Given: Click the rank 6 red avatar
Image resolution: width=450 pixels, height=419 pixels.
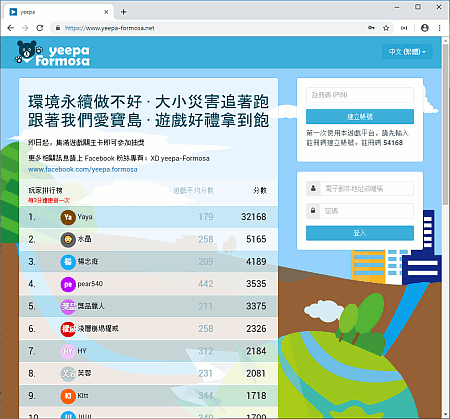Looking at the screenshot, I should pyautogui.click(x=68, y=329).
